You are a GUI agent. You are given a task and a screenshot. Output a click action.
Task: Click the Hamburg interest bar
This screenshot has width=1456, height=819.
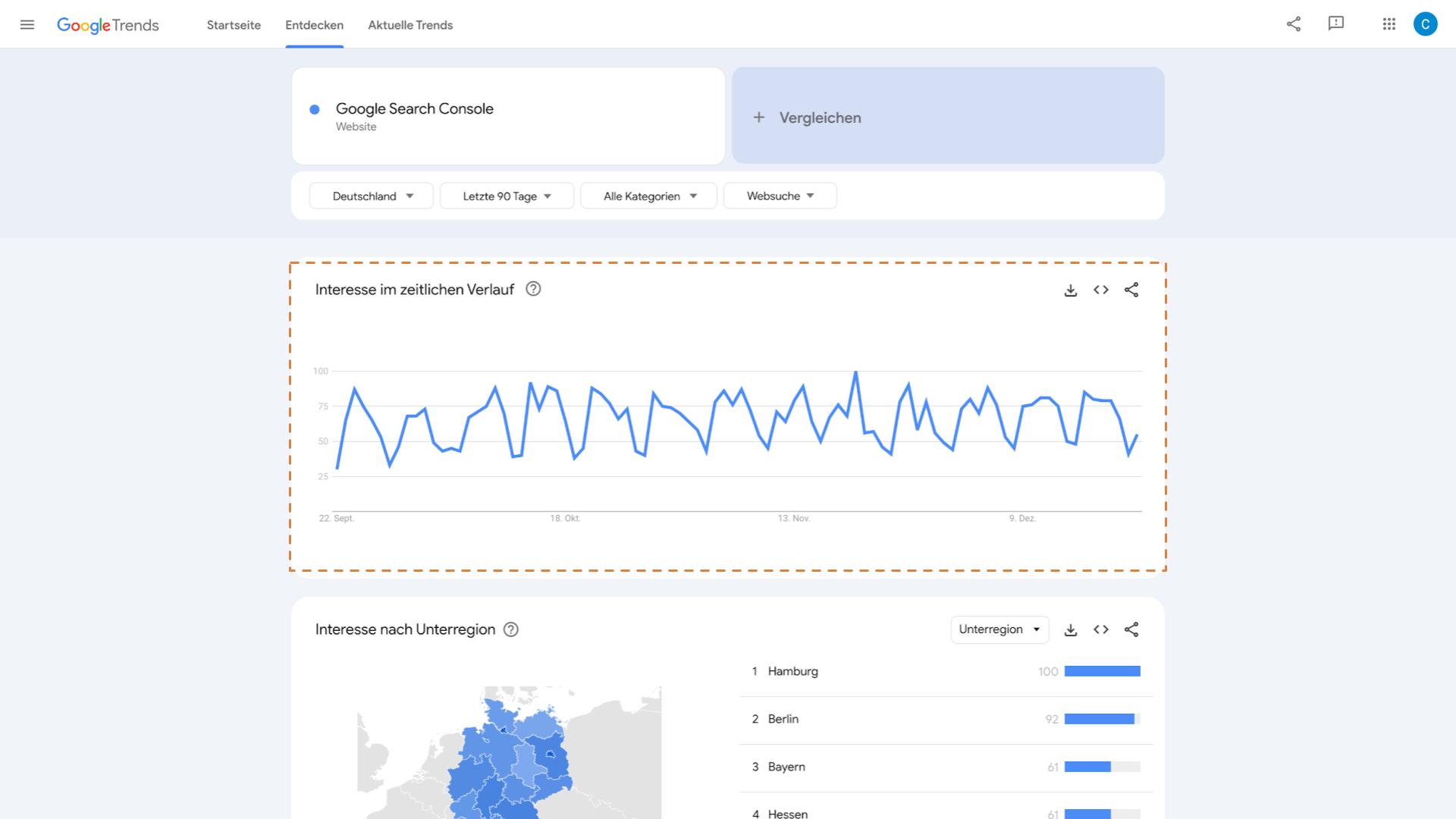pyautogui.click(x=1103, y=671)
